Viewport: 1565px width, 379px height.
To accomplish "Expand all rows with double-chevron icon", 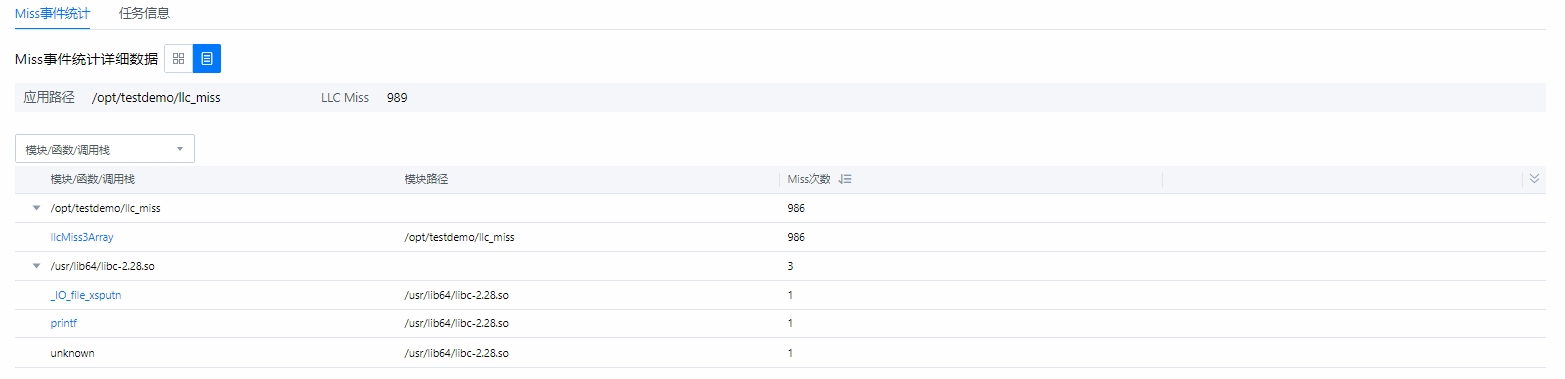I will (1534, 179).
